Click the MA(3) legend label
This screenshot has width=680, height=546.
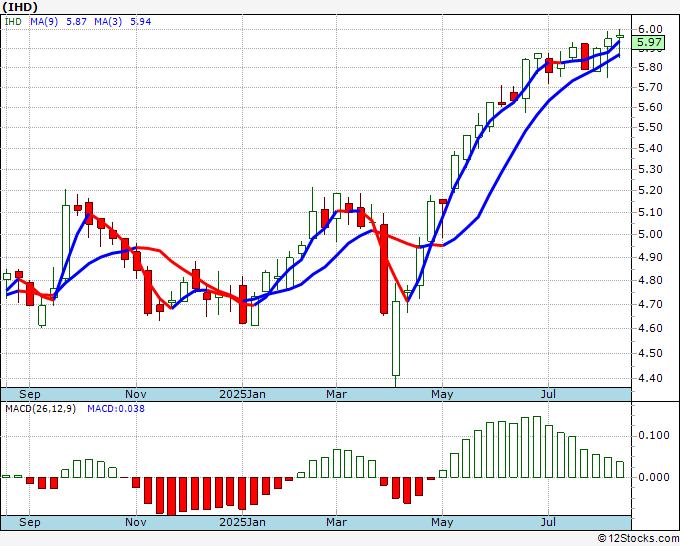[x=108, y=22]
